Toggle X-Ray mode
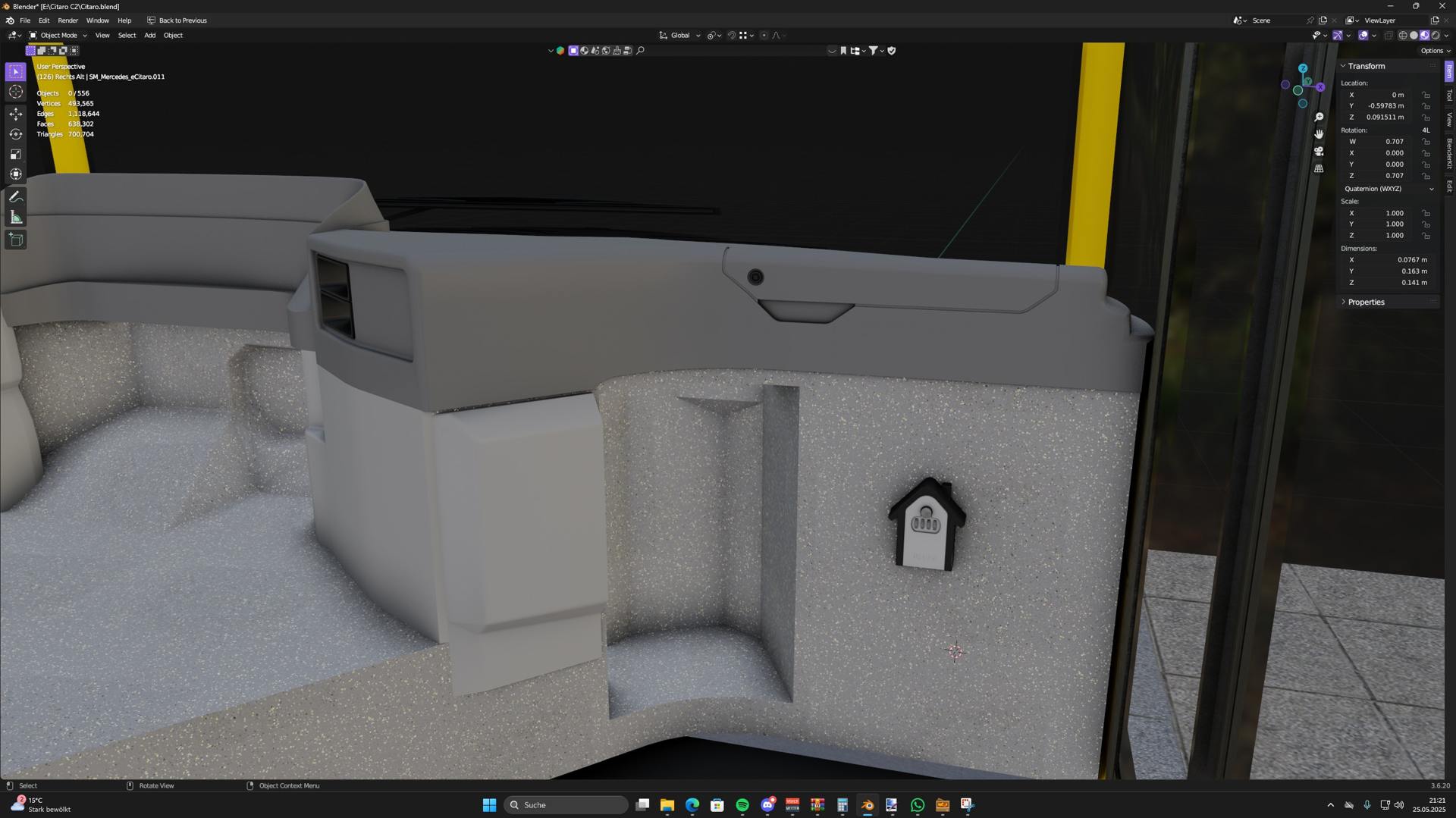The width and height of the screenshot is (1456, 818). point(1389,36)
